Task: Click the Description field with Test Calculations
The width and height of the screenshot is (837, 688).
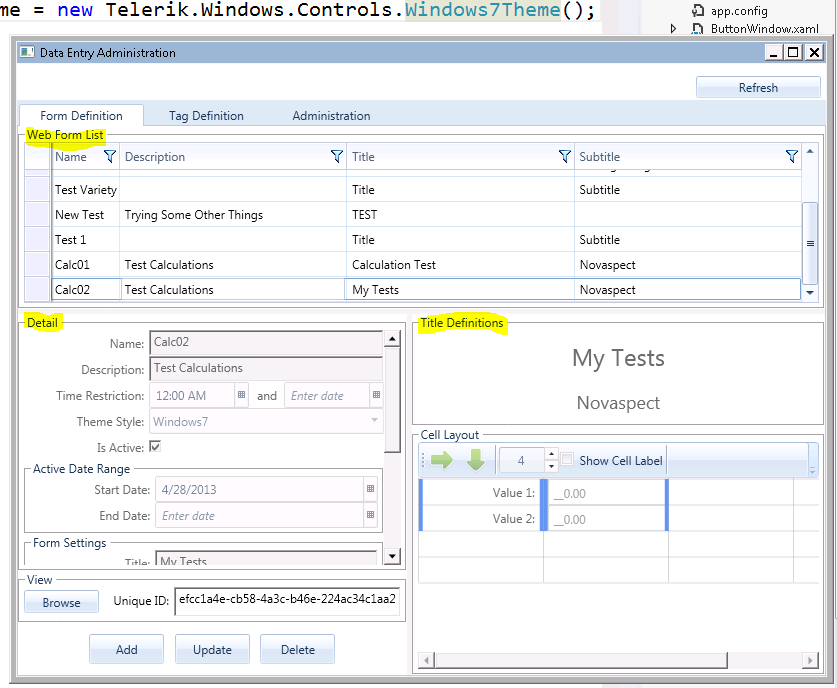Action: click(x=266, y=369)
